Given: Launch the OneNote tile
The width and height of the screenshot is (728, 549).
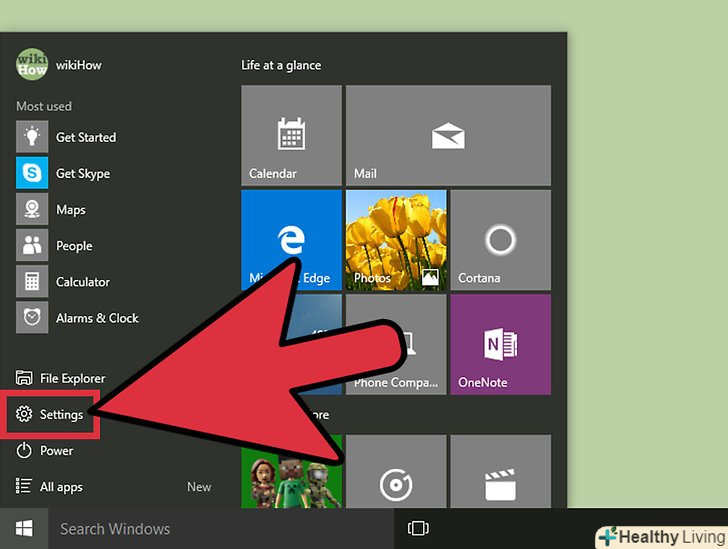Looking at the screenshot, I should click(x=500, y=344).
